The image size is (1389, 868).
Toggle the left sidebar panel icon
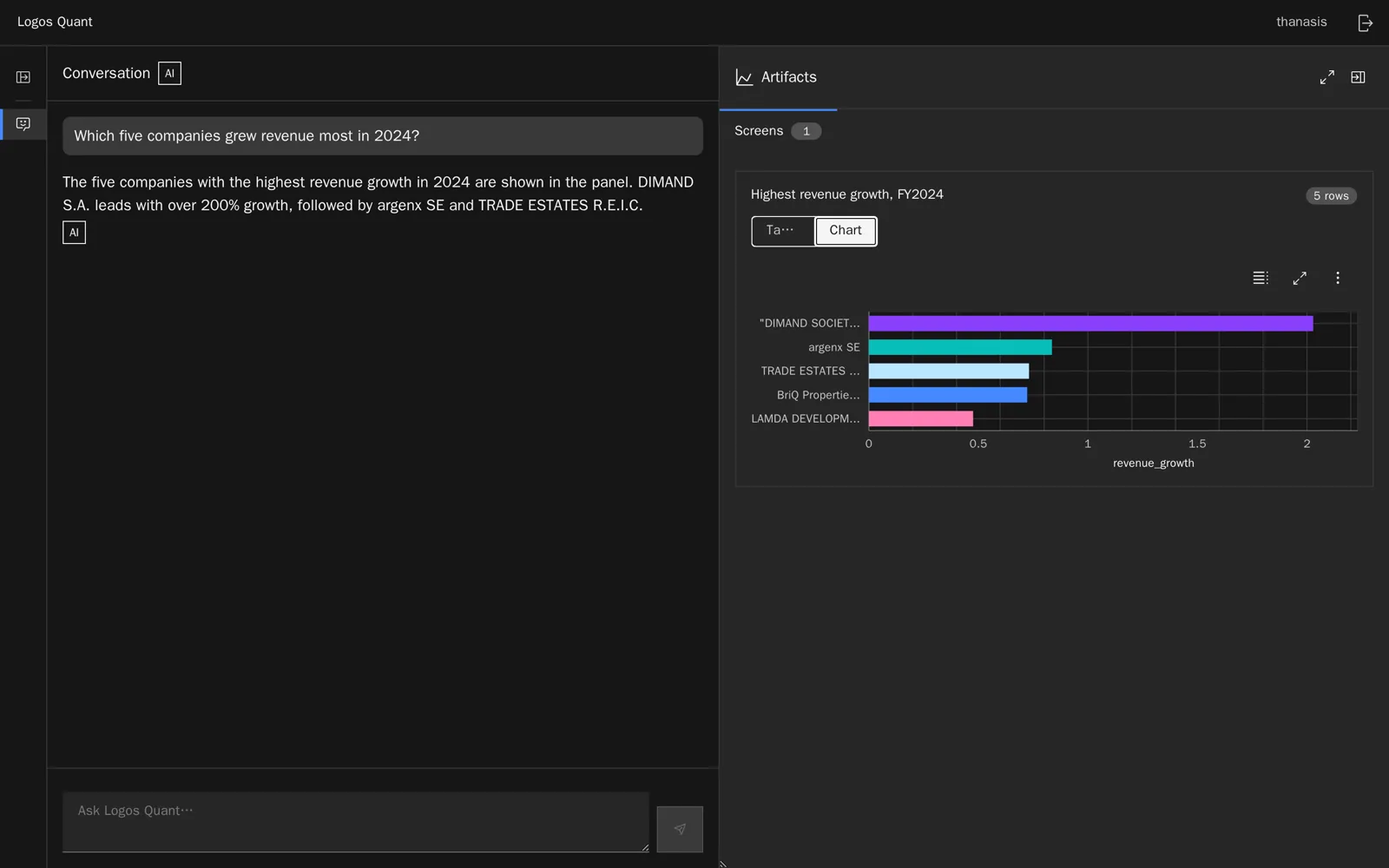[x=23, y=77]
